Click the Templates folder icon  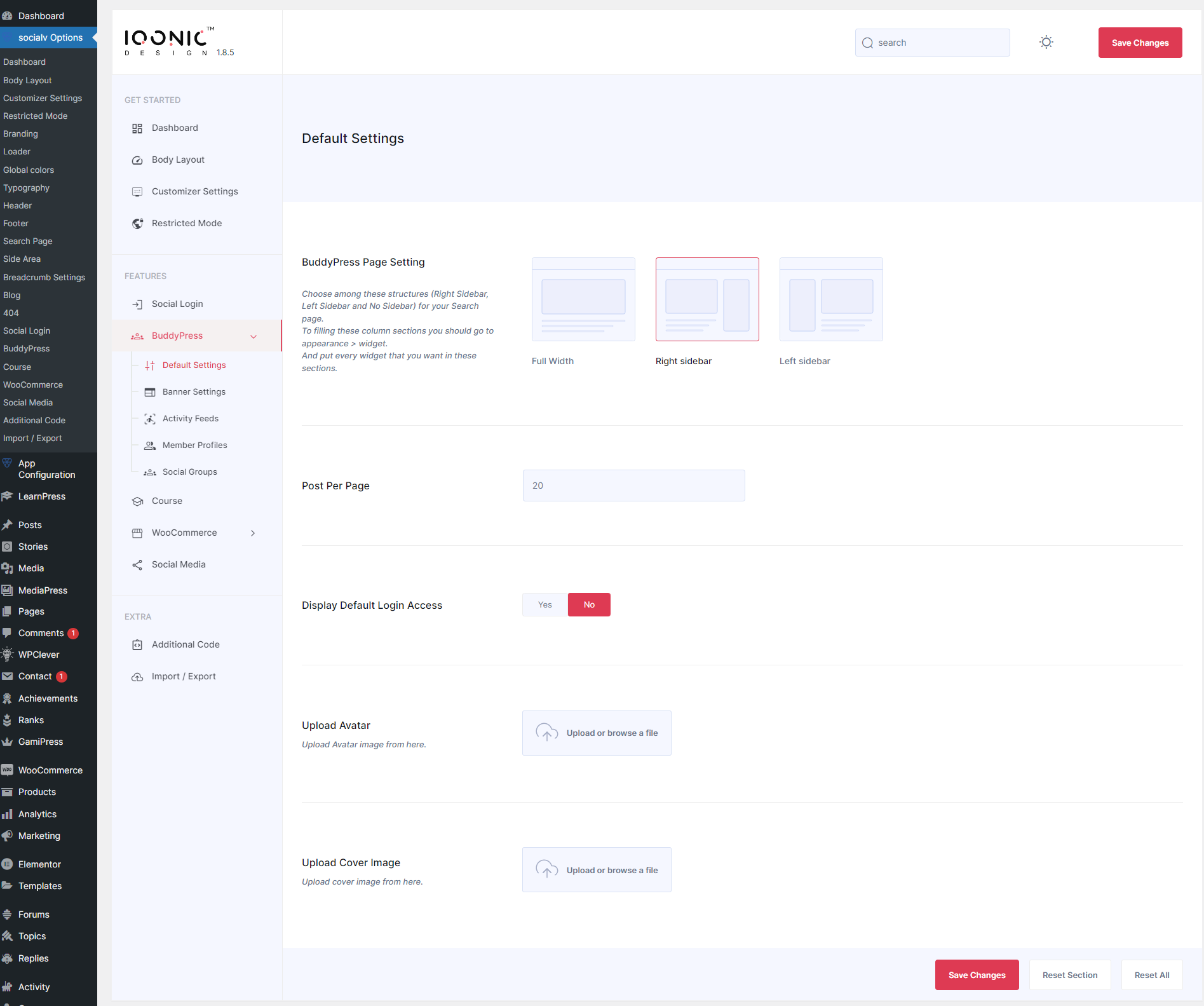[8, 886]
